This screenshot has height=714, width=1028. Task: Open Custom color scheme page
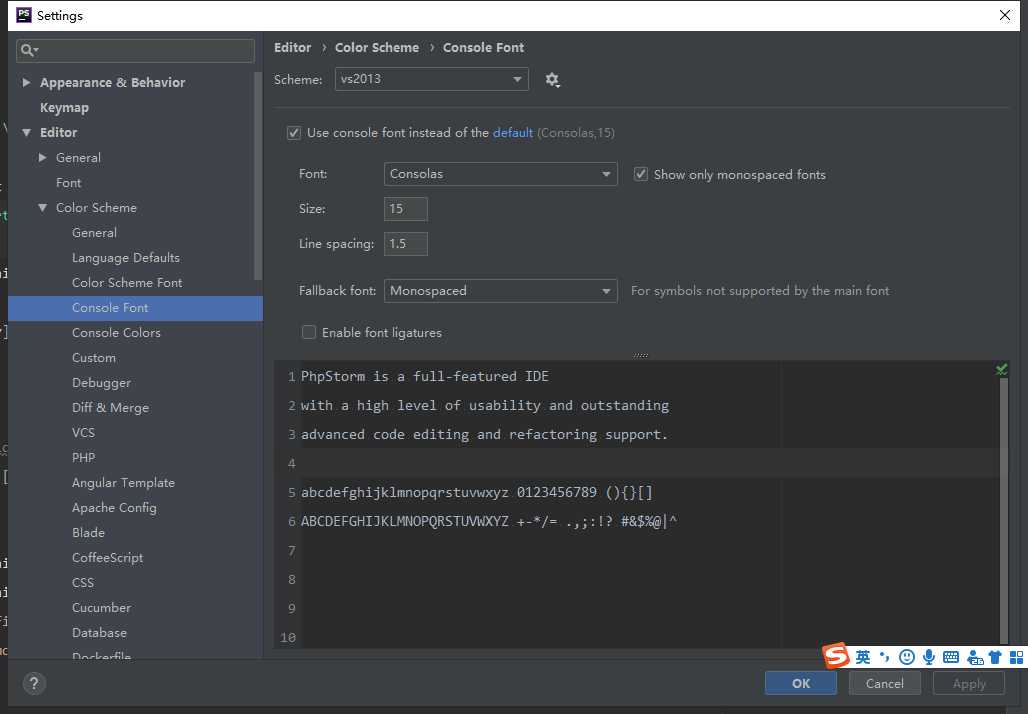coord(94,358)
